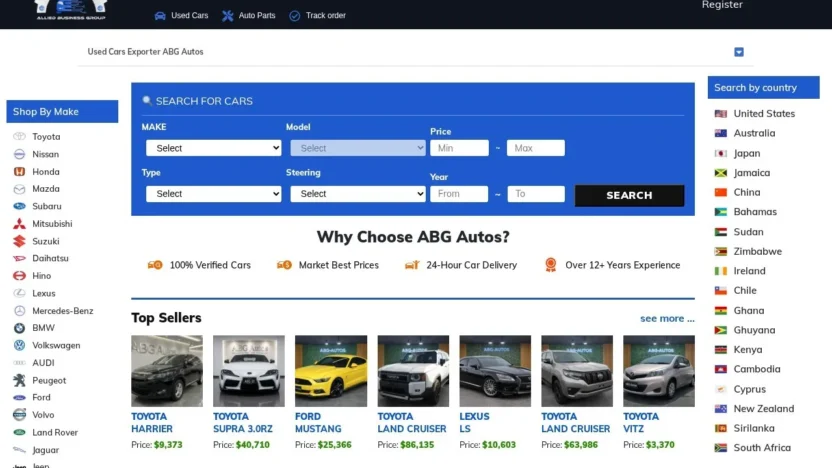The image size is (832, 468).
Task: Click the Bahamas flag icon
Action: click(721, 212)
